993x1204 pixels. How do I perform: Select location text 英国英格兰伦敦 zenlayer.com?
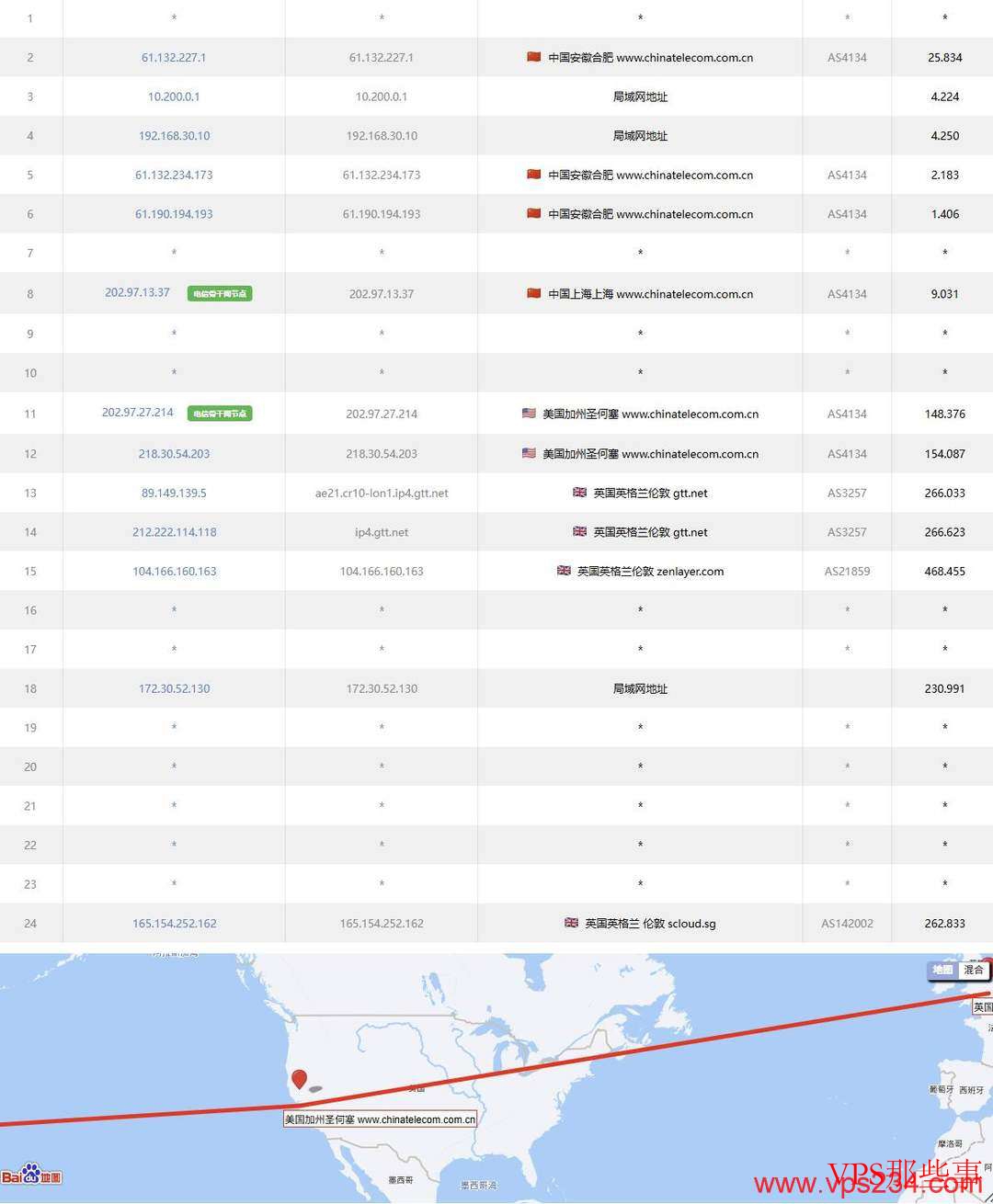click(x=650, y=572)
